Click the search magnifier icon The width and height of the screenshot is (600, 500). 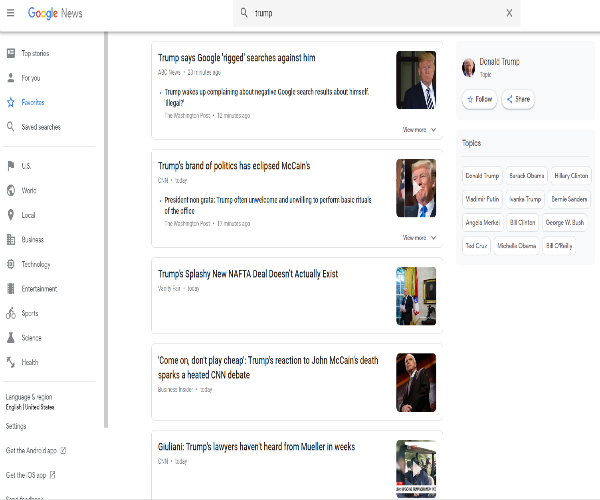[244, 13]
